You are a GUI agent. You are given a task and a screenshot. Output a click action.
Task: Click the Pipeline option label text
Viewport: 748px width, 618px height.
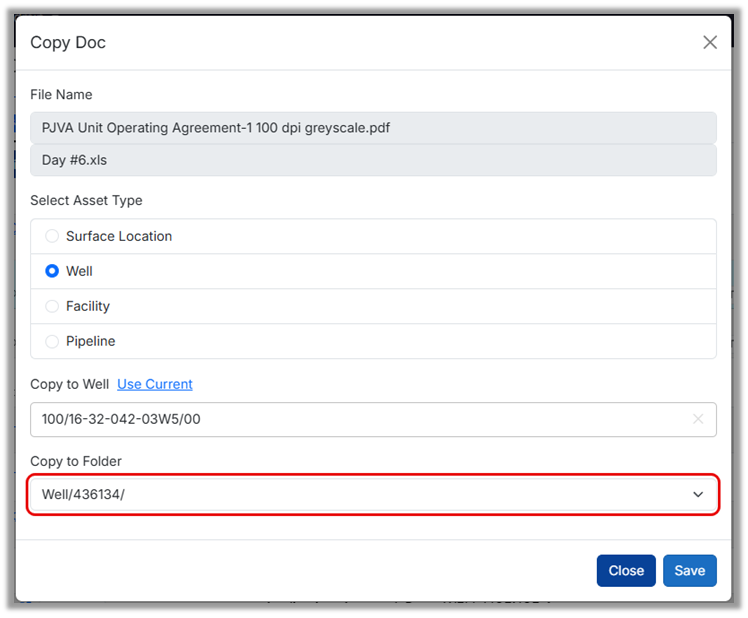point(91,341)
